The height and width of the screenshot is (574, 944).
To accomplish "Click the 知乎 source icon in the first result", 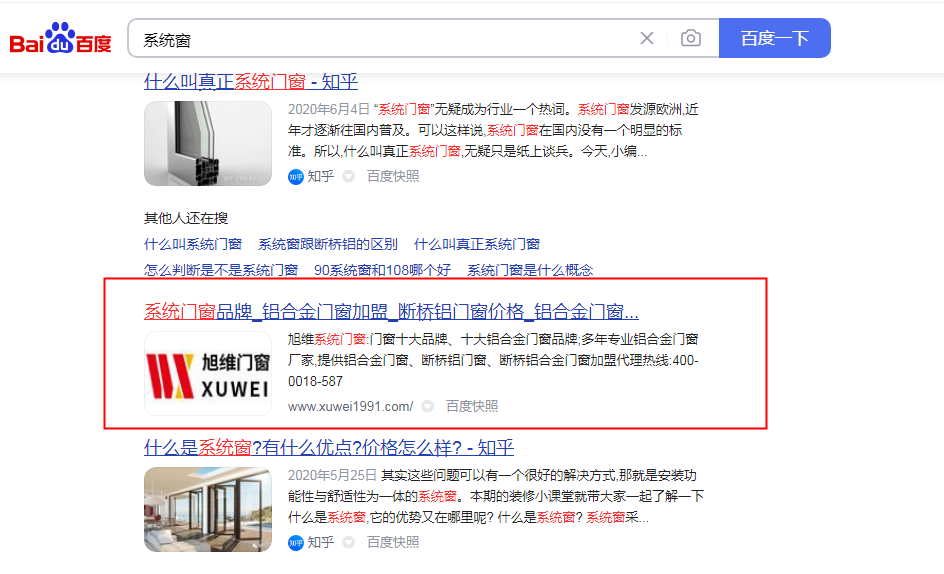I will (x=296, y=176).
